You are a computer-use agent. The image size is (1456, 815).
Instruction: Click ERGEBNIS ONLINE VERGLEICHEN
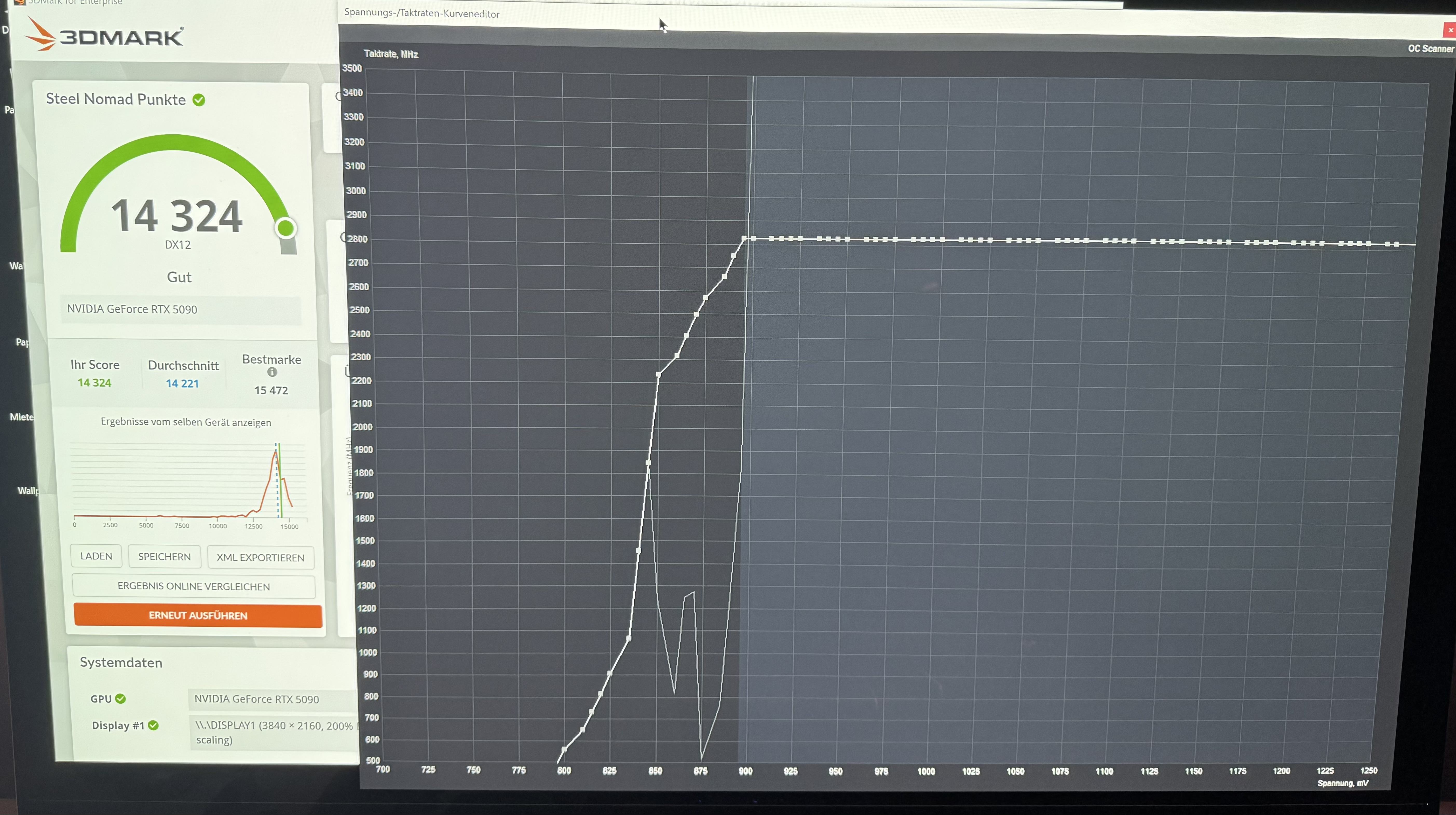[193, 586]
